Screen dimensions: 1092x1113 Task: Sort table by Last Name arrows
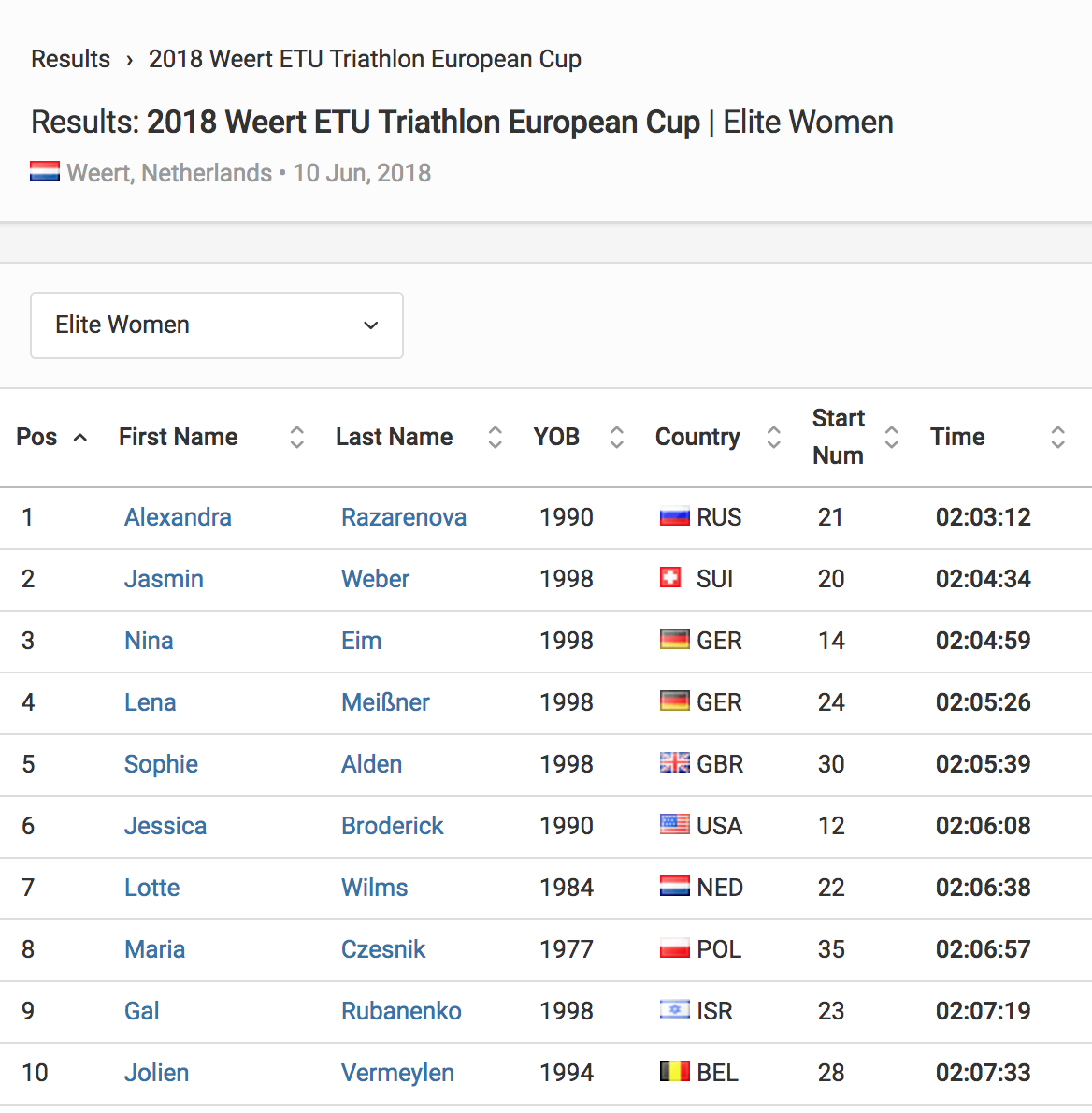click(x=496, y=438)
